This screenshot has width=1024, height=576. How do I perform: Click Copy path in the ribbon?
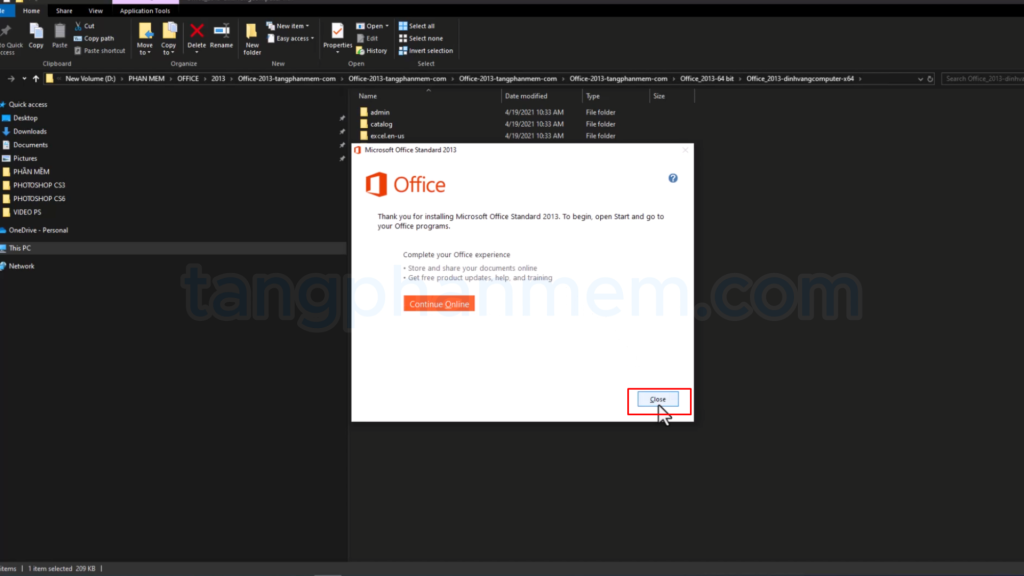pyautogui.click(x=94, y=39)
